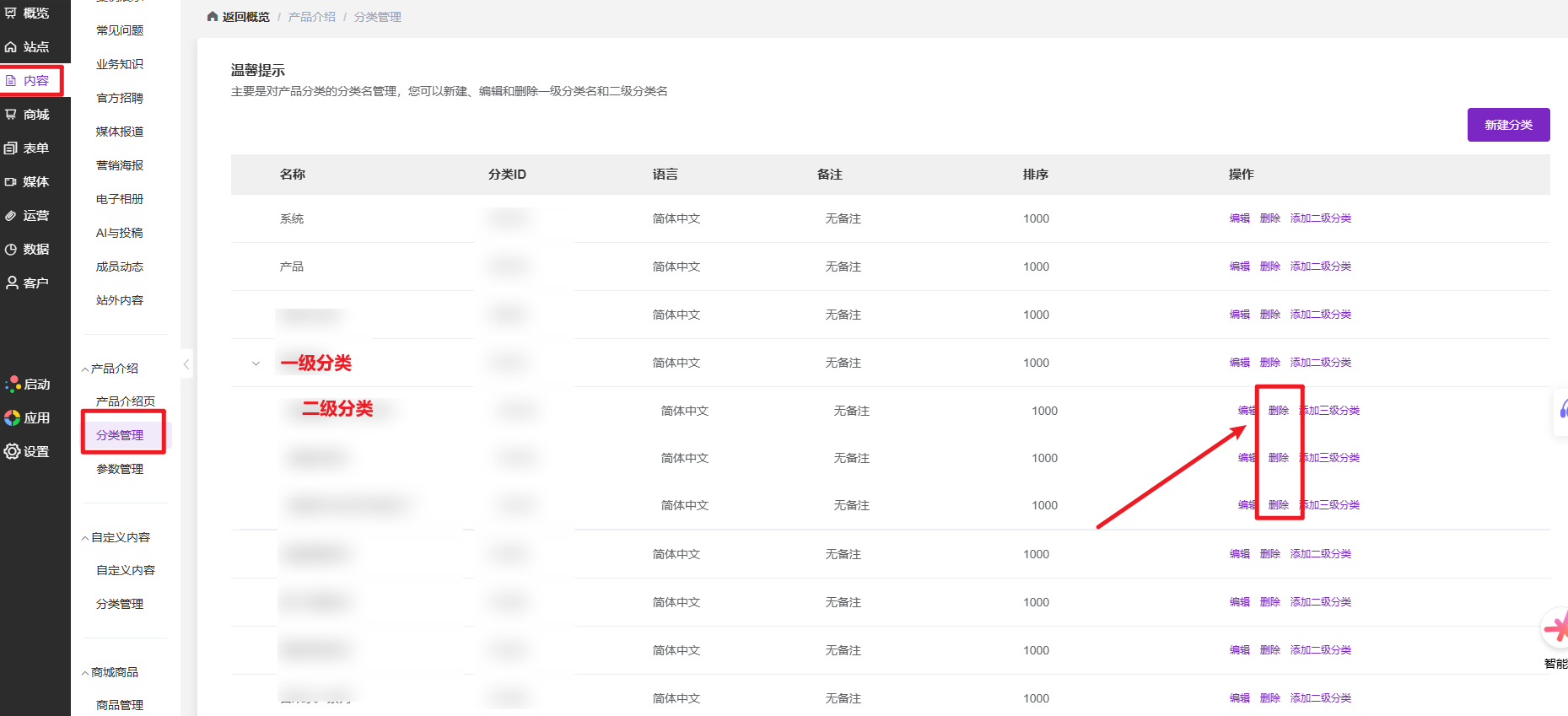Click the 客户 customer person icon
1568x716 pixels.
click(11, 283)
